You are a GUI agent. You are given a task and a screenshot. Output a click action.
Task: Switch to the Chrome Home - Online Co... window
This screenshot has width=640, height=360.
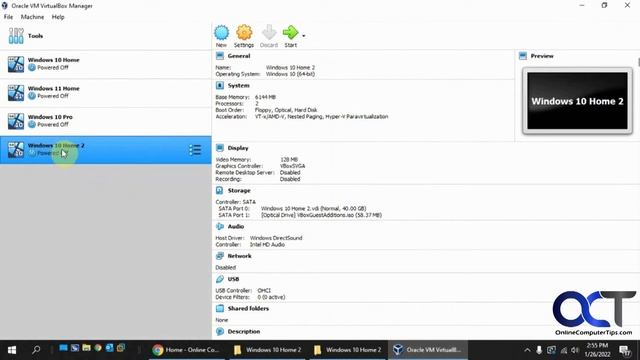tap(186, 350)
